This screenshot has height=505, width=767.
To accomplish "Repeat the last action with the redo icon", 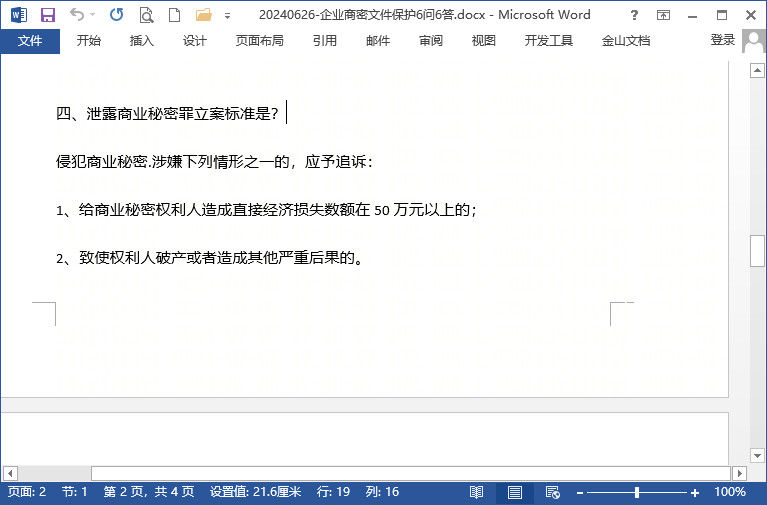I will 116,15.
